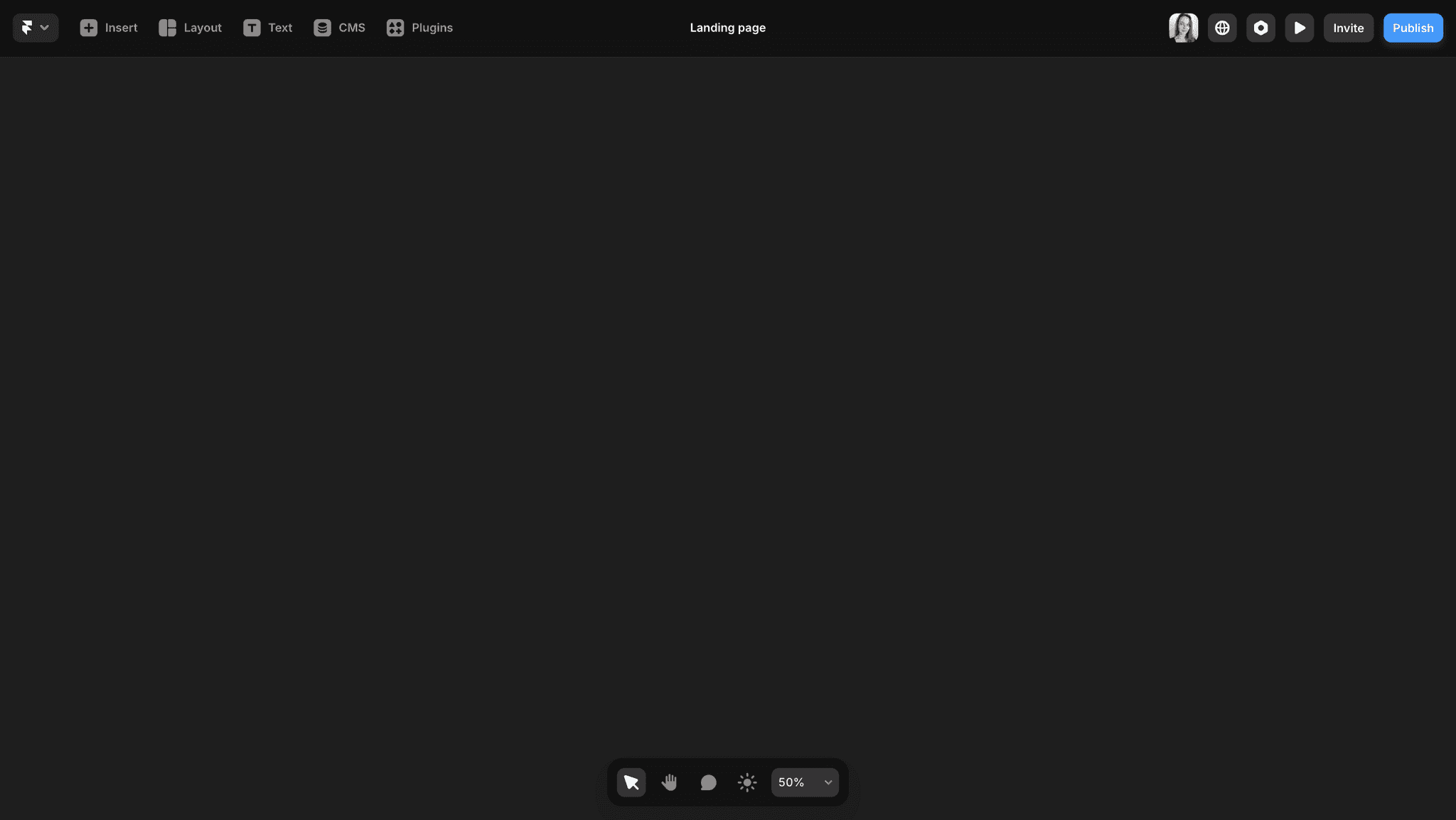This screenshot has width=1456, height=820.
Task: Open the globe/localization settings
Action: [x=1222, y=27]
